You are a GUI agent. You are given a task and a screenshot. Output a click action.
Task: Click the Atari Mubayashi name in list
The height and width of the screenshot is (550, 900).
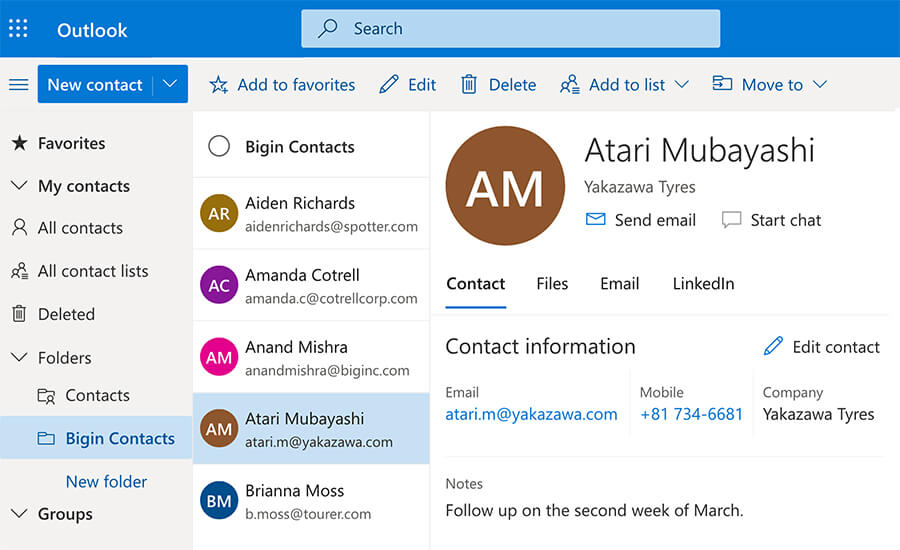click(305, 419)
